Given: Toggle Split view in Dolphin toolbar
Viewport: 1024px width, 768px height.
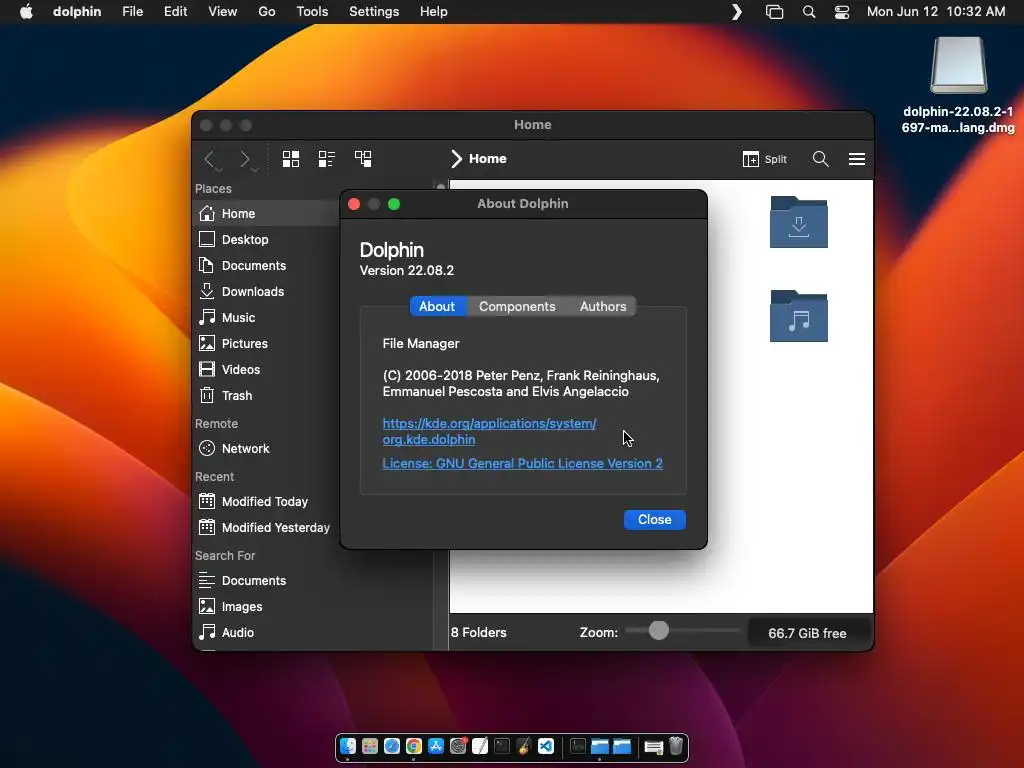Looking at the screenshot, I should (x=765, y=159).
